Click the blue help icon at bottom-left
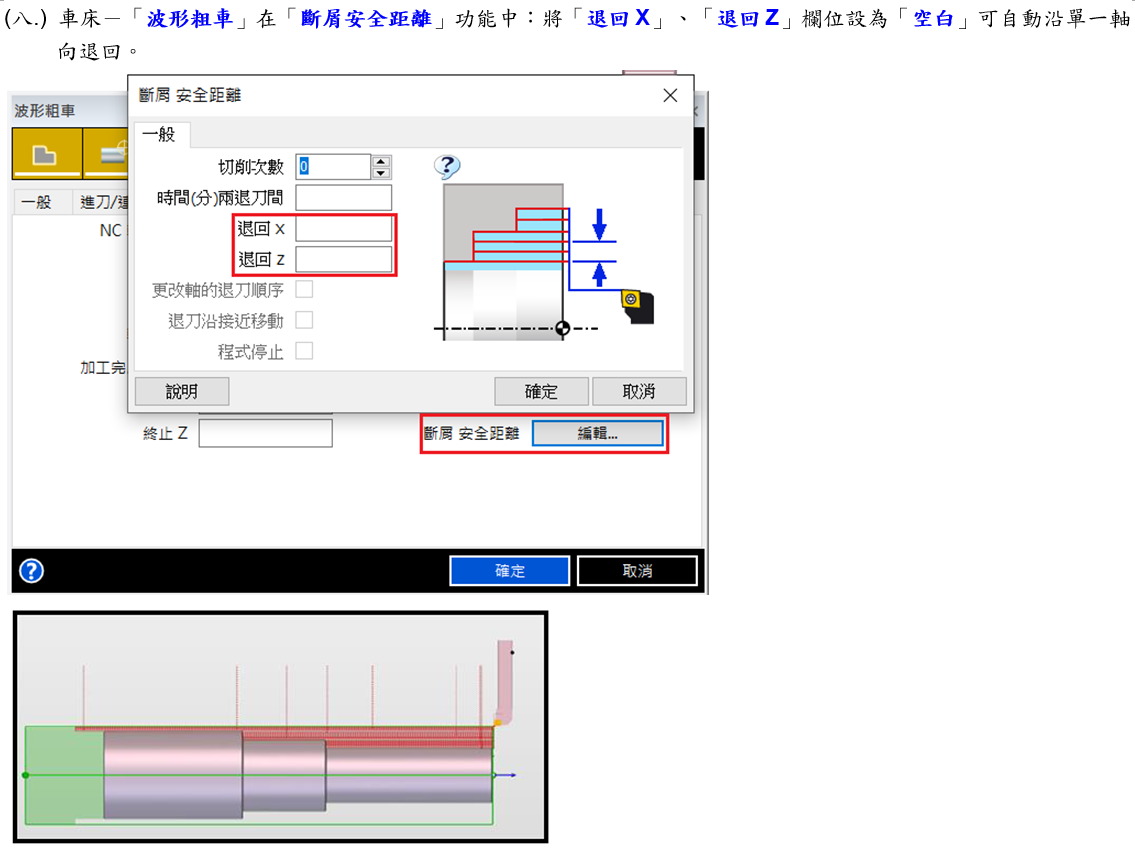1135x854 pixels. click(x=32, y=571)
